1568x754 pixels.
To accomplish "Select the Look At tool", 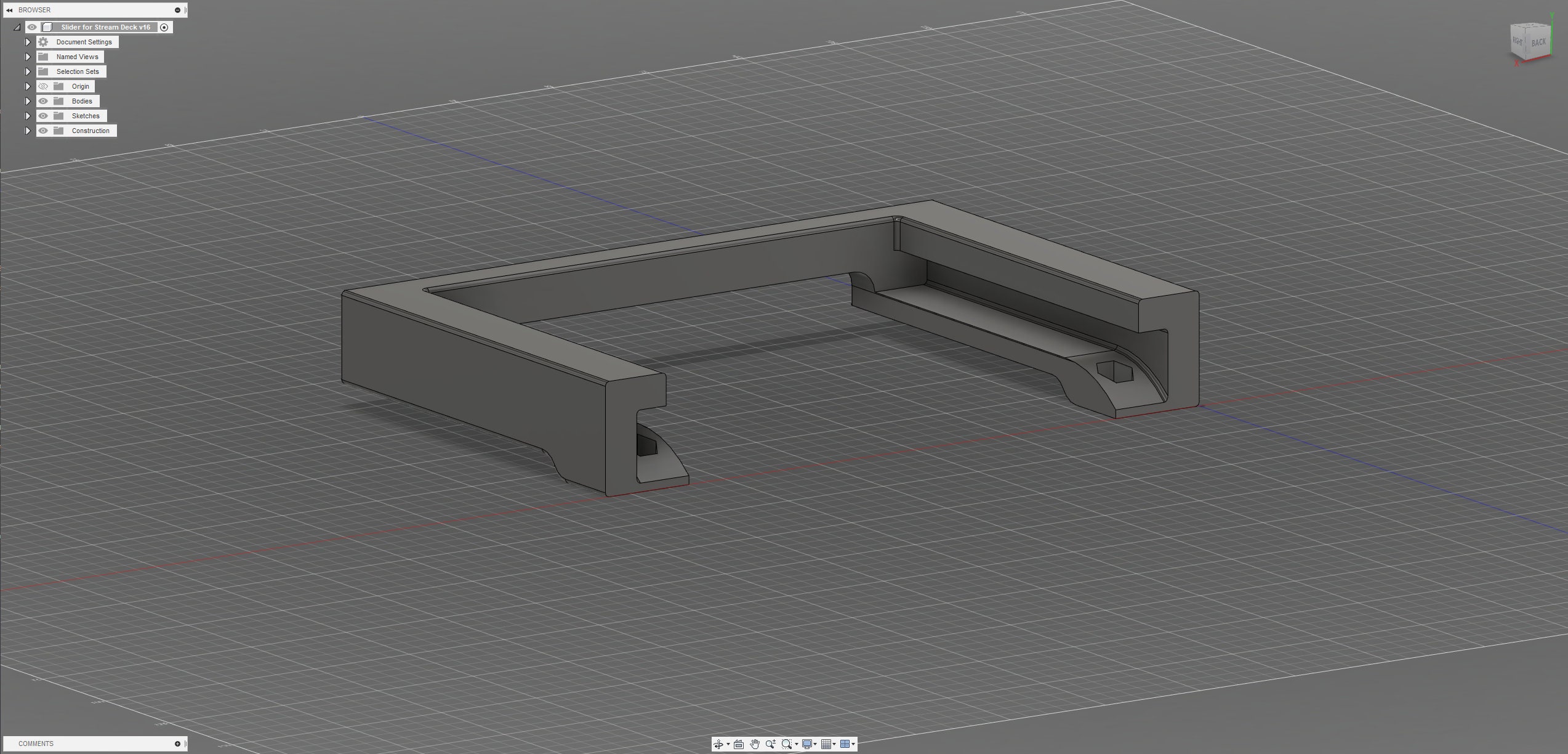I will [739, 744].
